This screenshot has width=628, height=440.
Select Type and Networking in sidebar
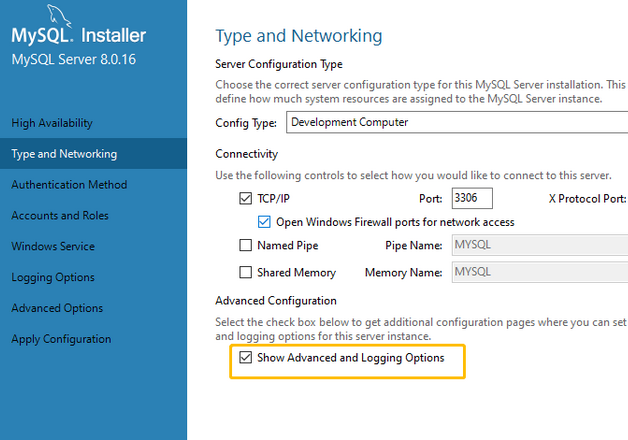[x=64, y=154]
